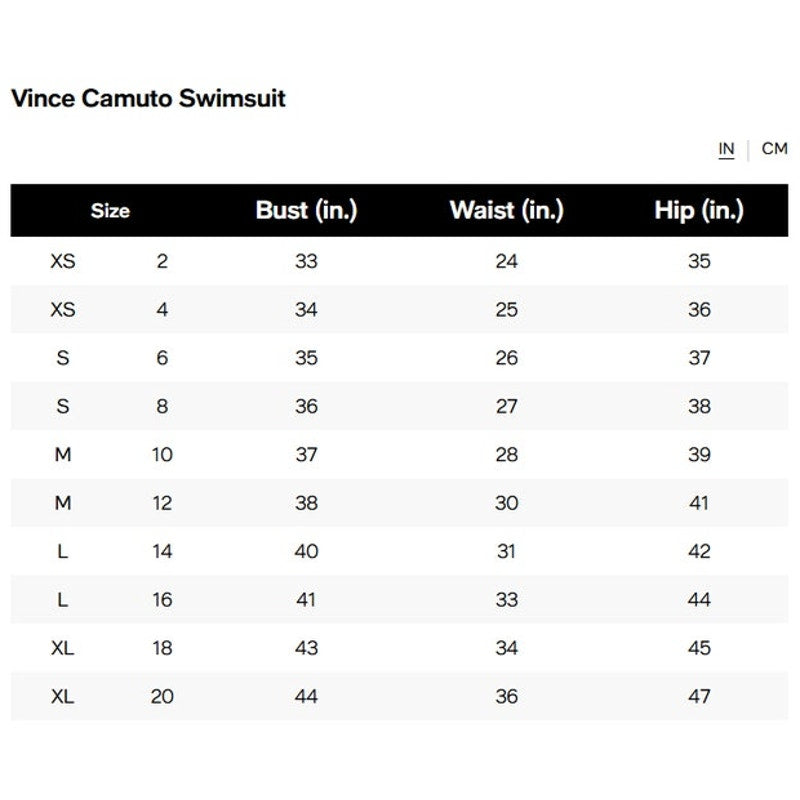
Task: Select the XS size 2 row
Action: click(x=62, y=261)
